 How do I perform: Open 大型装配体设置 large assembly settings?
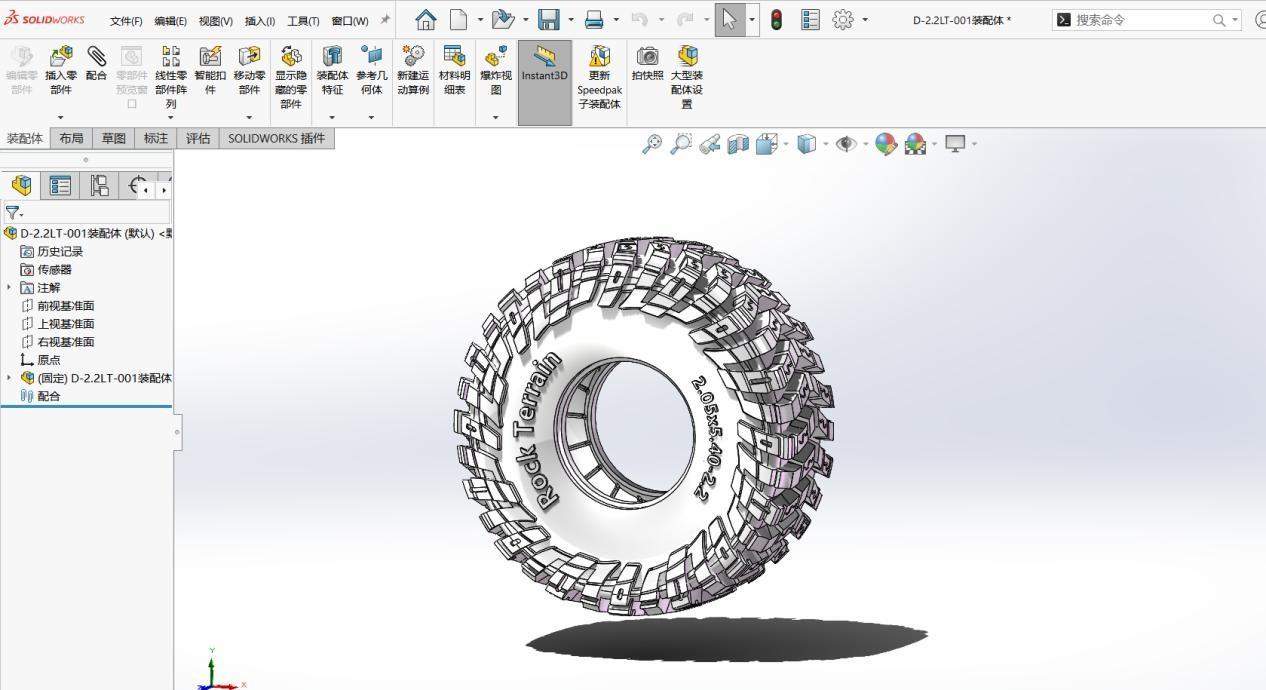687,77
